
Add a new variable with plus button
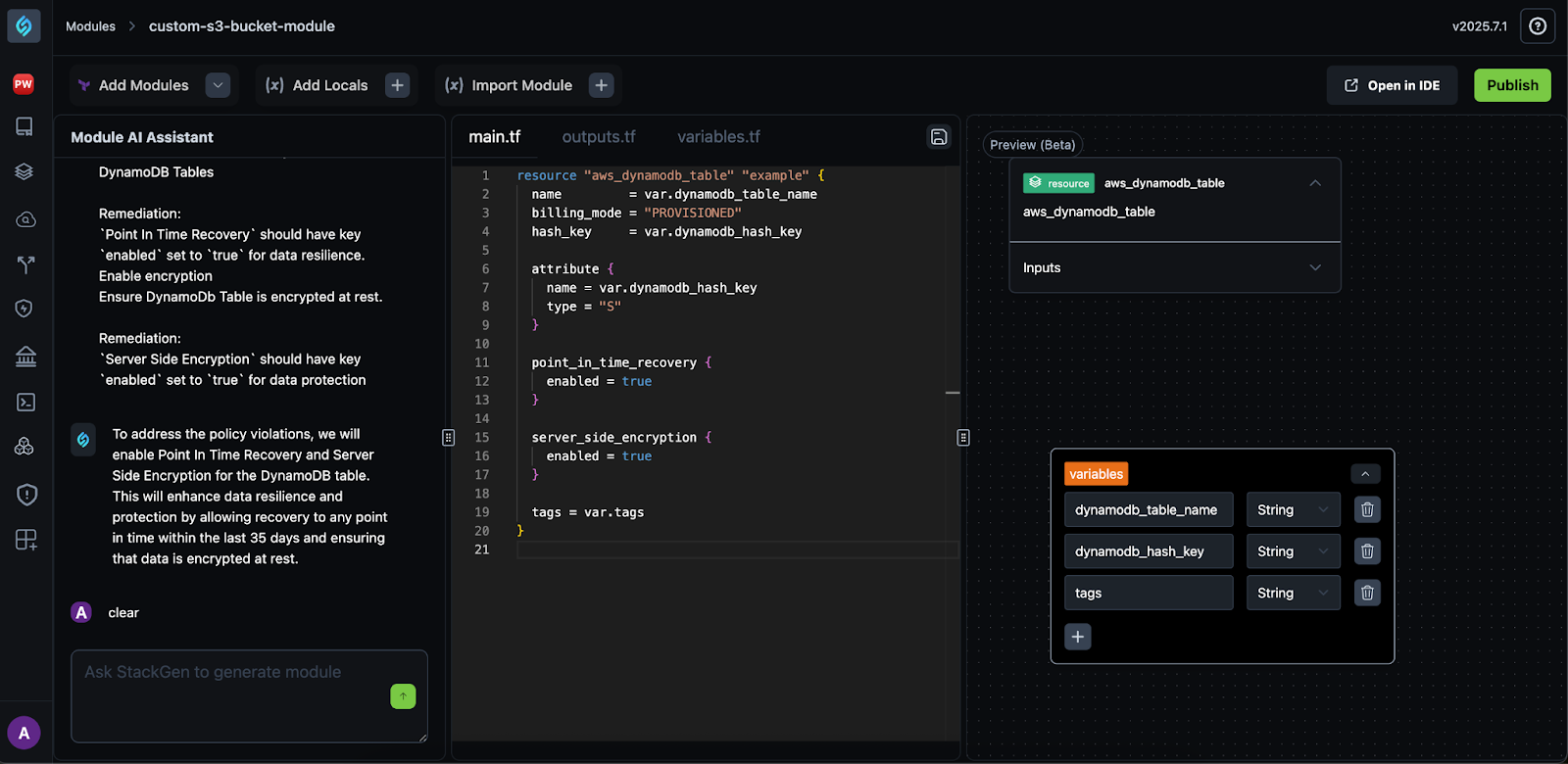(x=1078, y=637)
